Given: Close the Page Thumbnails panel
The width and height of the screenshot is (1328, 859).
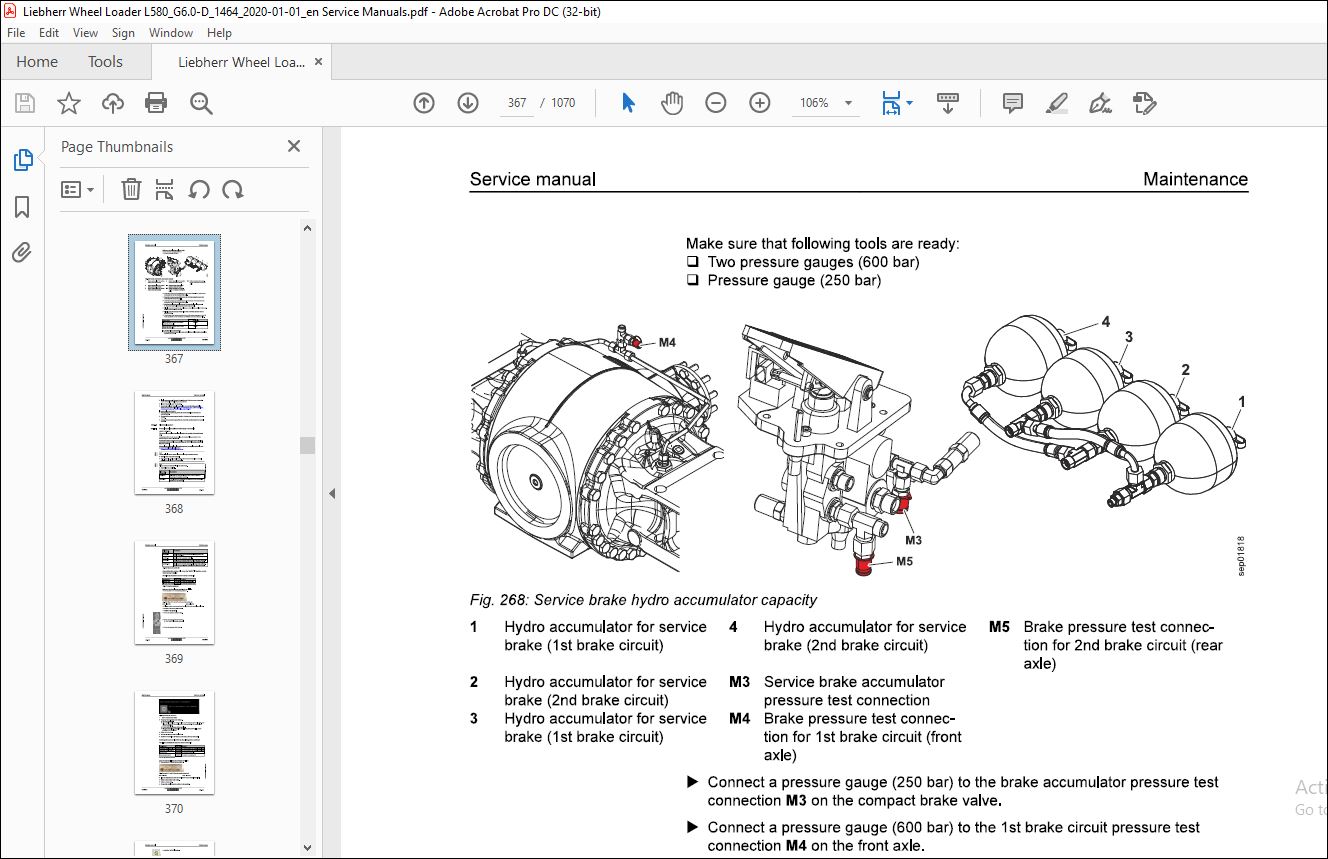Looking at the screenshot, I should tap(294, 146).
